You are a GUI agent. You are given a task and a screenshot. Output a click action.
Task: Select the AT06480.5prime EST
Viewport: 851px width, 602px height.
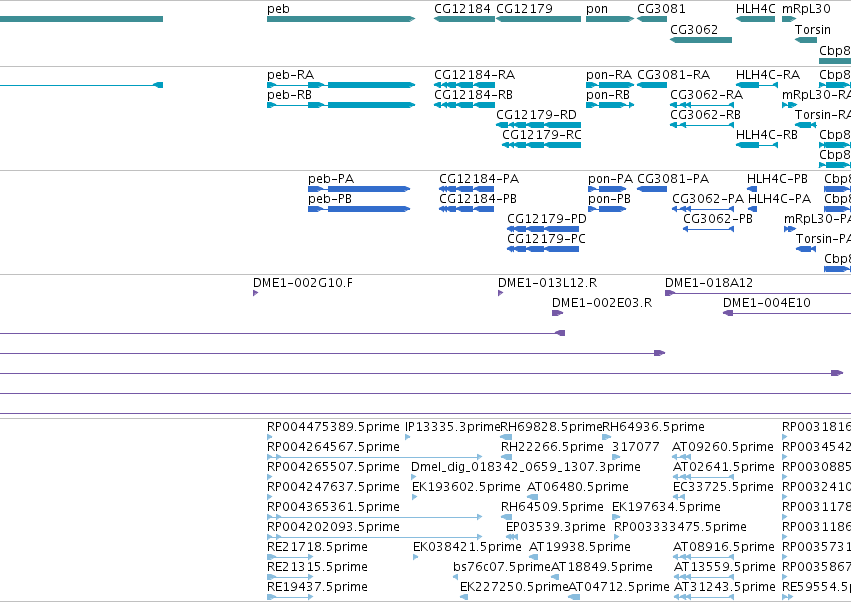(532, 497)
